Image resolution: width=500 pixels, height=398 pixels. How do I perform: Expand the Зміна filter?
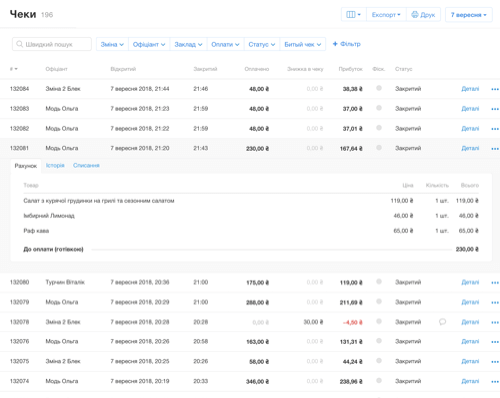tap(112, 44)
